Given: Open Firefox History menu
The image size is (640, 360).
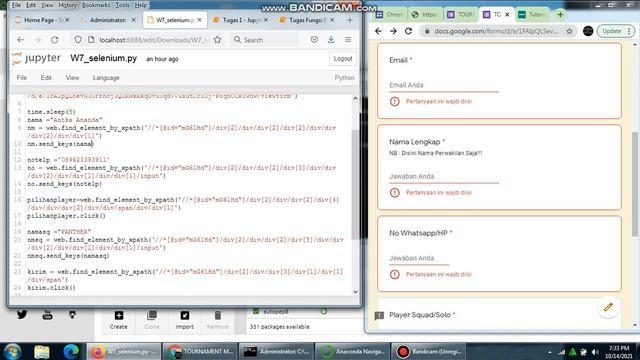Looking at the screenshot, I should 67,5.
